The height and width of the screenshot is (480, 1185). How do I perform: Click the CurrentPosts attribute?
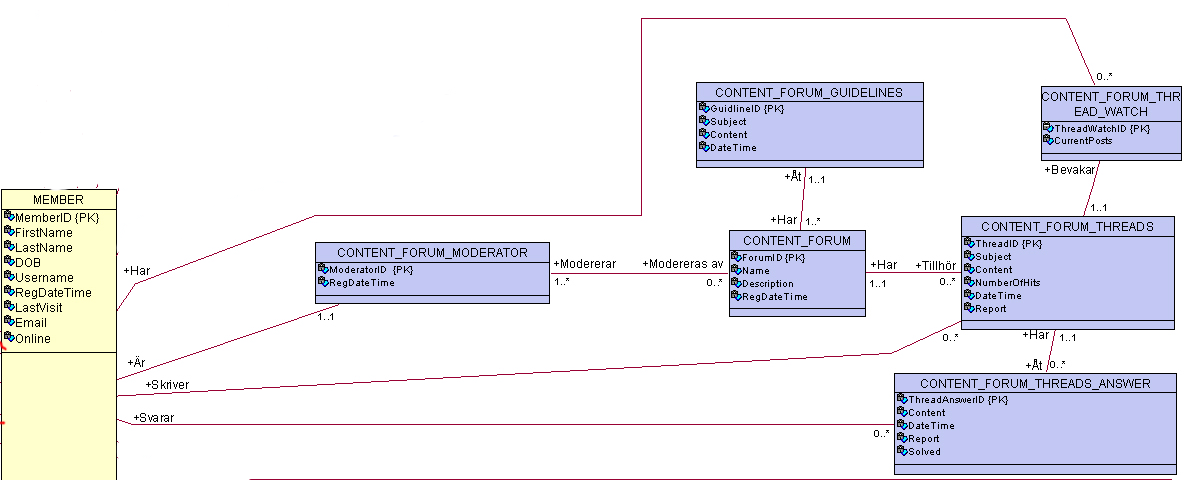(x=1083, y=141)
